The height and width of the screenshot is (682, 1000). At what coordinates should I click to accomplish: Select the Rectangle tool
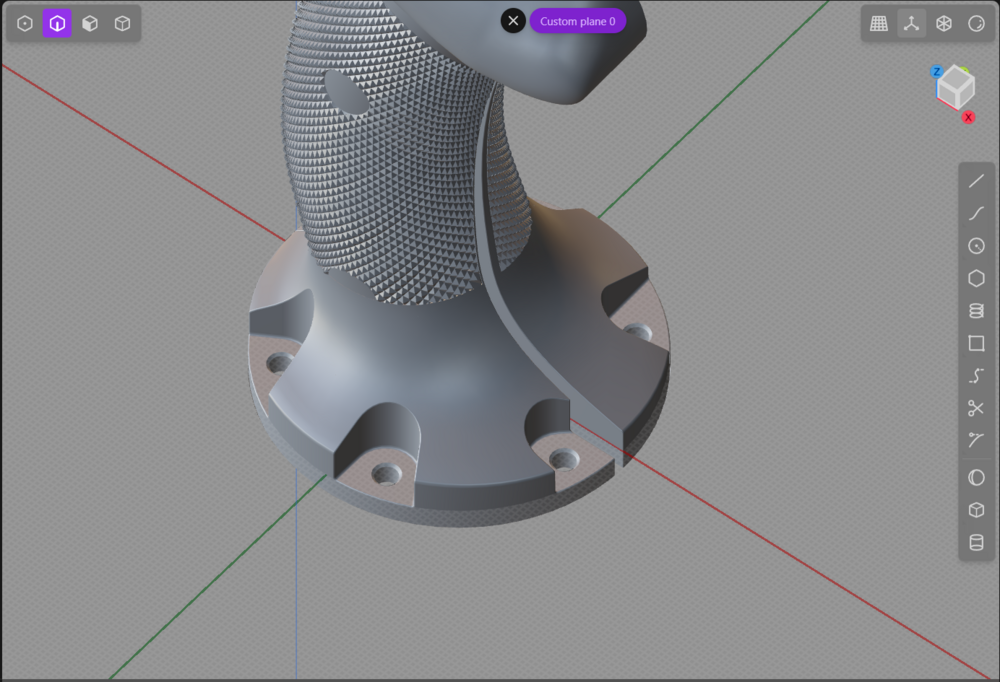click(x=976, y=343)
